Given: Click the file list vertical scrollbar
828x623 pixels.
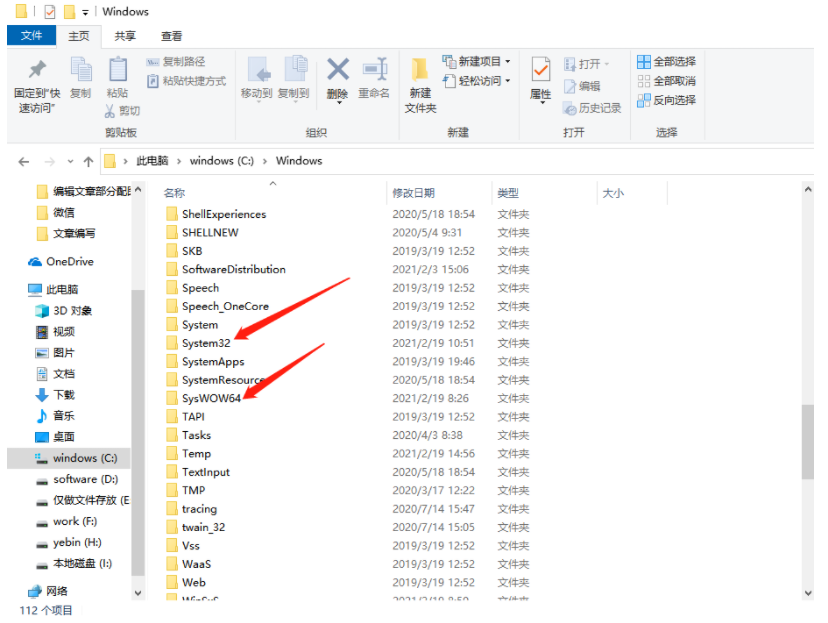Looking at the screenshot, I should (x=807, y=440).
